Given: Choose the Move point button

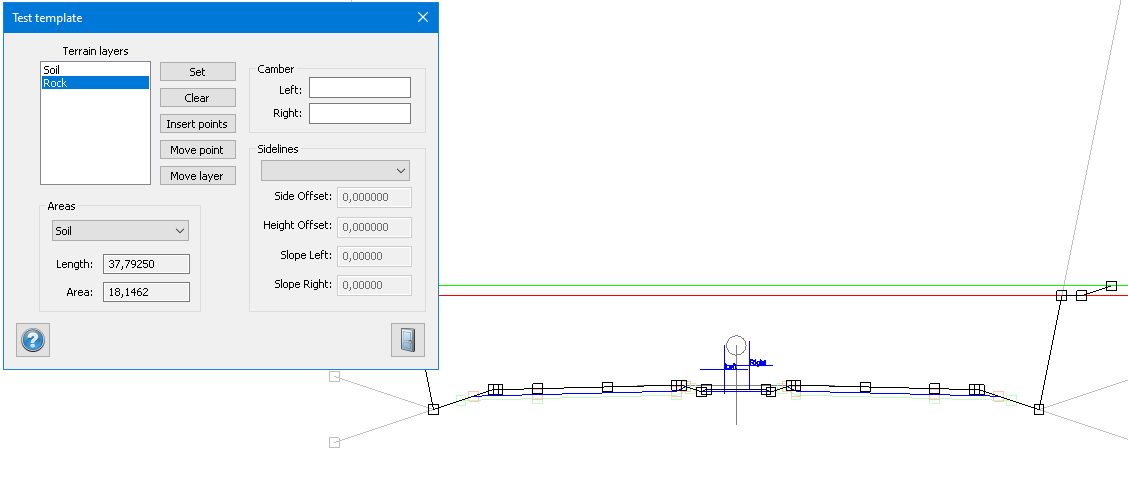Looking at the screenshot, I should 197,150.
